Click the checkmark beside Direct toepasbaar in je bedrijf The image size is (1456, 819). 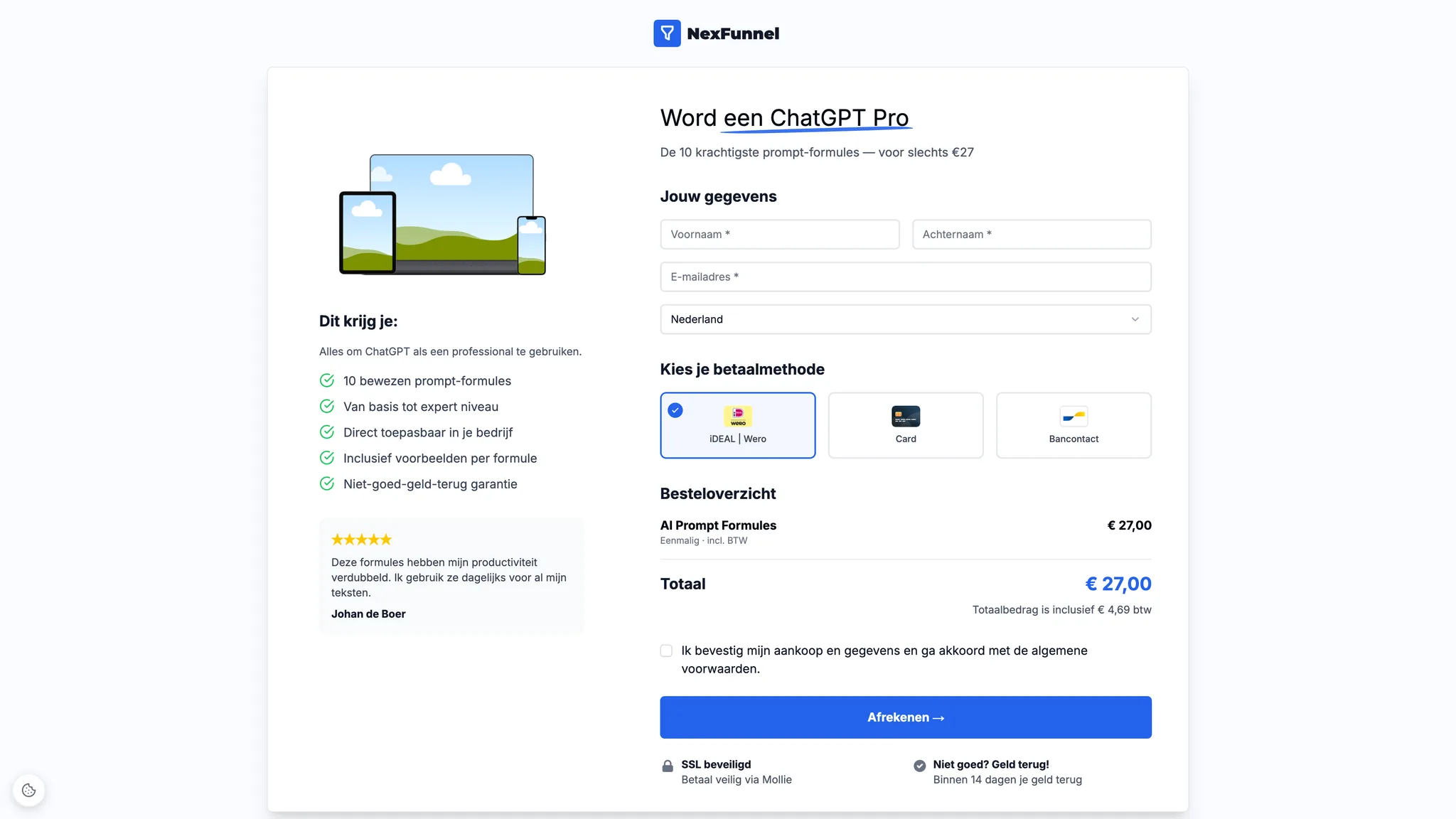pos(327,432)
